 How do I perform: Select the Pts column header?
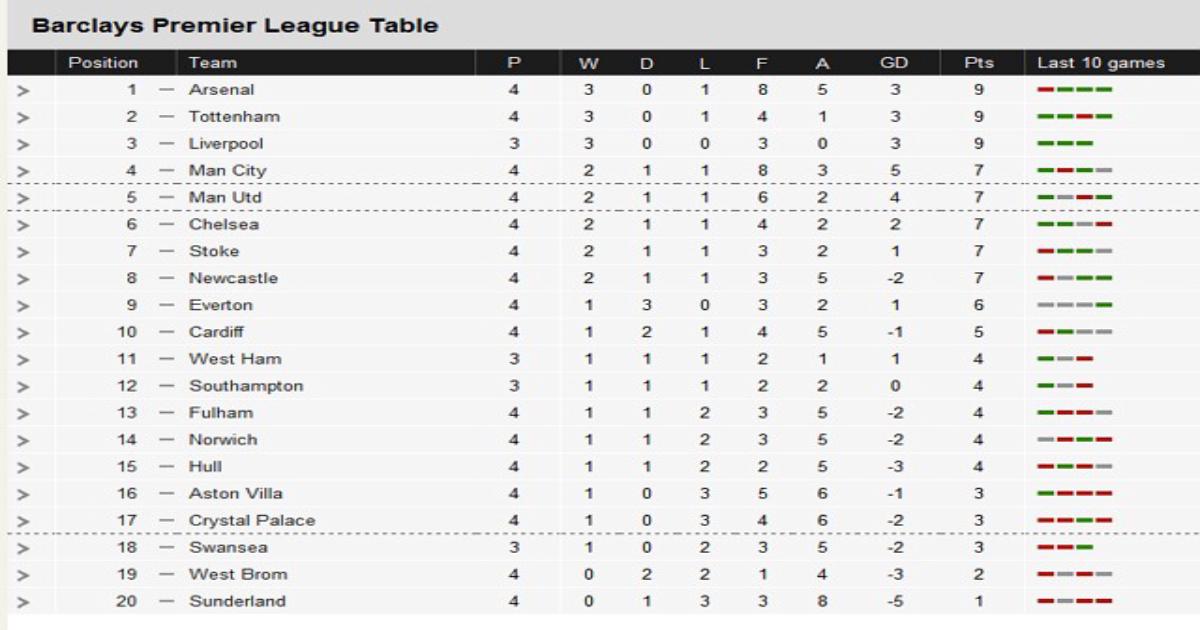tap(979, 63)
